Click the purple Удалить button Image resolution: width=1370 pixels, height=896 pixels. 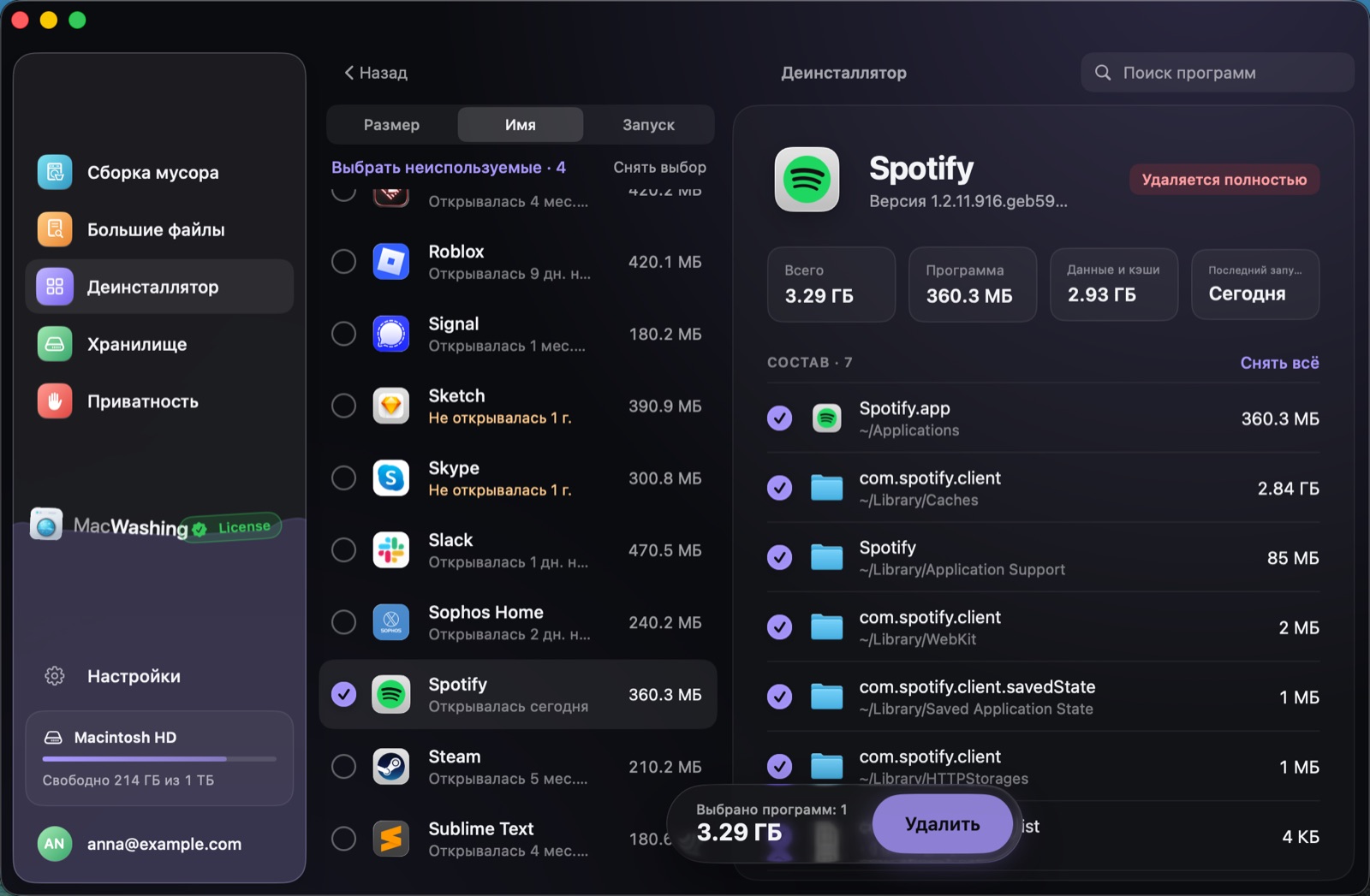tap(943, 824)
